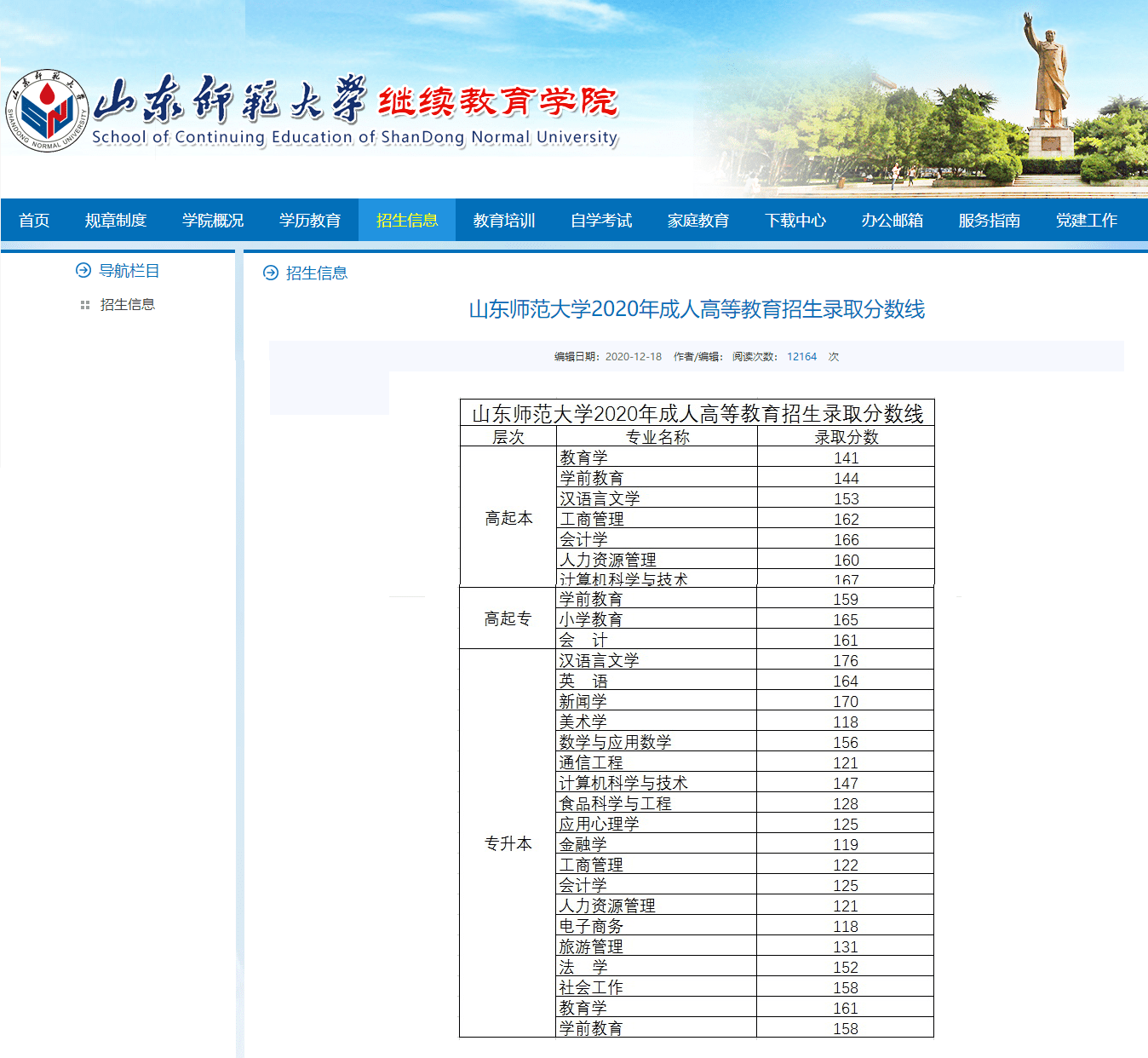This screenshot has width=1148, height=1058.
Task: Click the score 170 cell
Action: (846, 702)
